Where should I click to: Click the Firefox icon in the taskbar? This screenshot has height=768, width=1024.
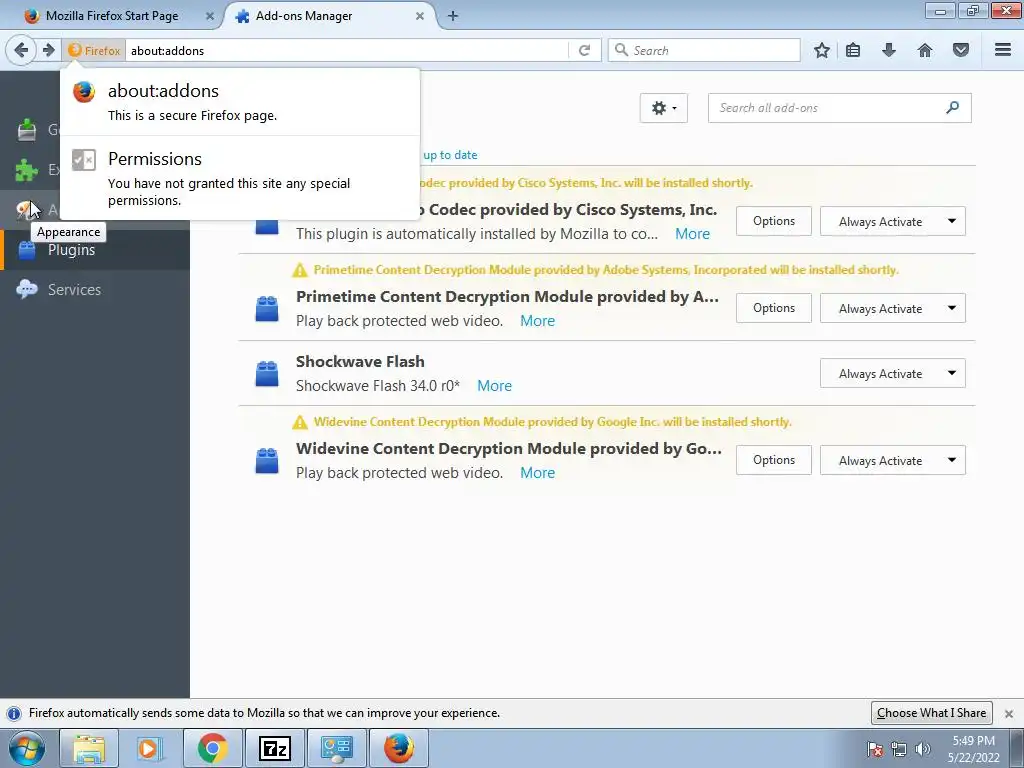[x=399, y=748]
